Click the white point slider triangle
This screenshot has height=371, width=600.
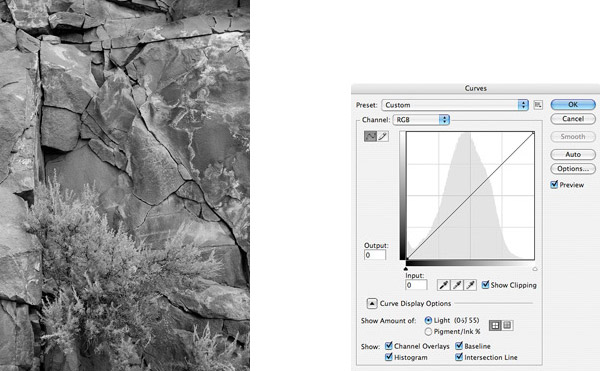(535, 269)
